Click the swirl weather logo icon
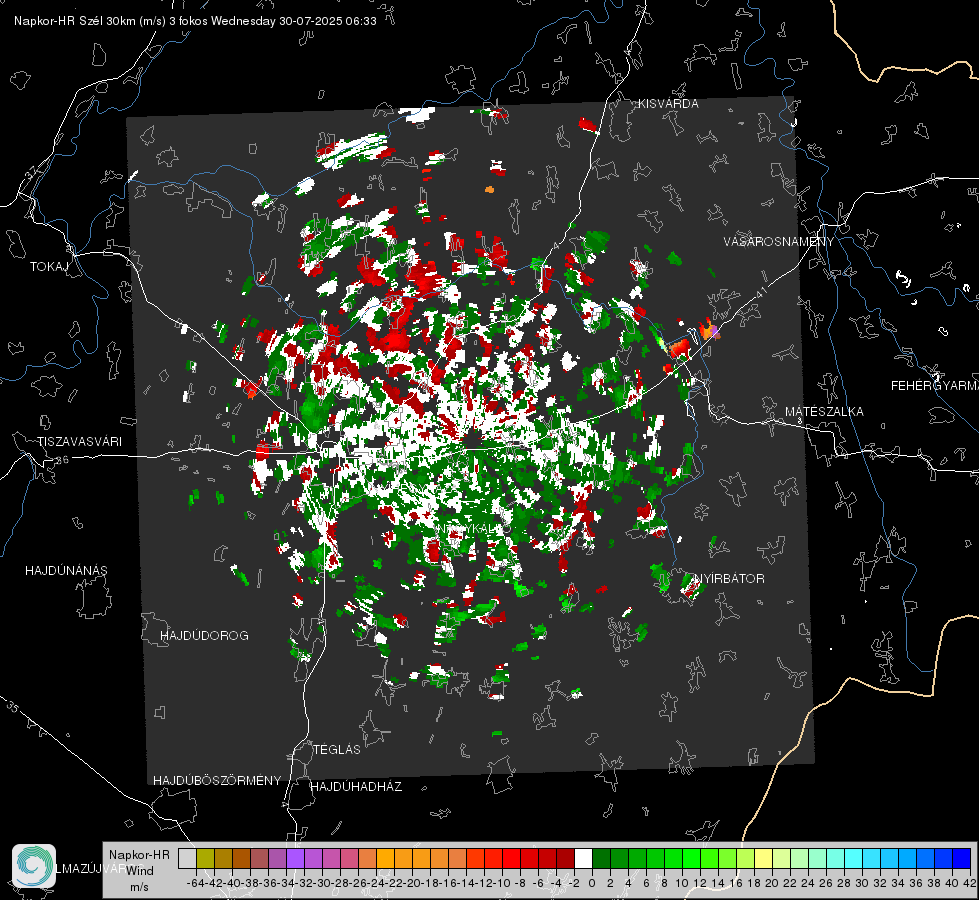This screenshot has width=979, height=900. tap(34, 866)
